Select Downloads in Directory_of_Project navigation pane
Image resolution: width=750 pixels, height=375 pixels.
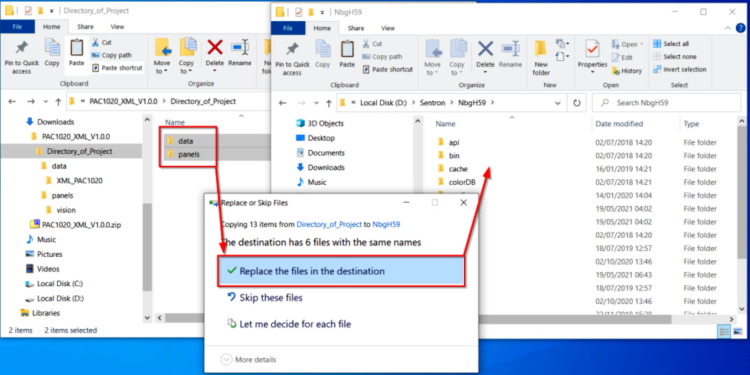coord(50,121)
